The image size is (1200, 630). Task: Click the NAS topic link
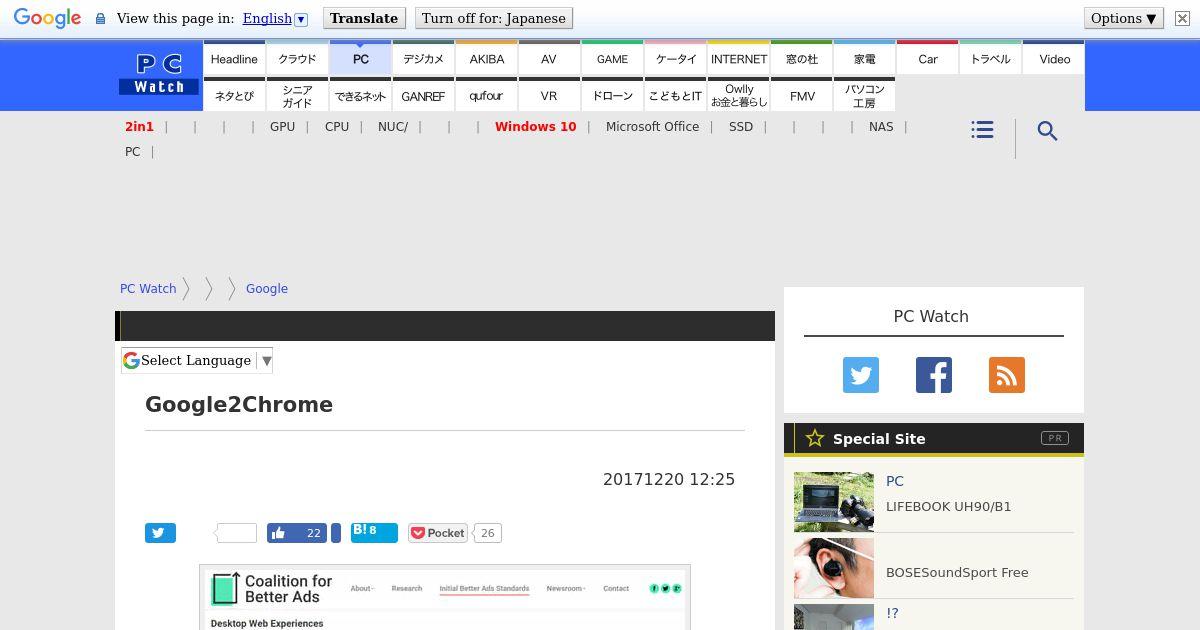tap(881, 126)
